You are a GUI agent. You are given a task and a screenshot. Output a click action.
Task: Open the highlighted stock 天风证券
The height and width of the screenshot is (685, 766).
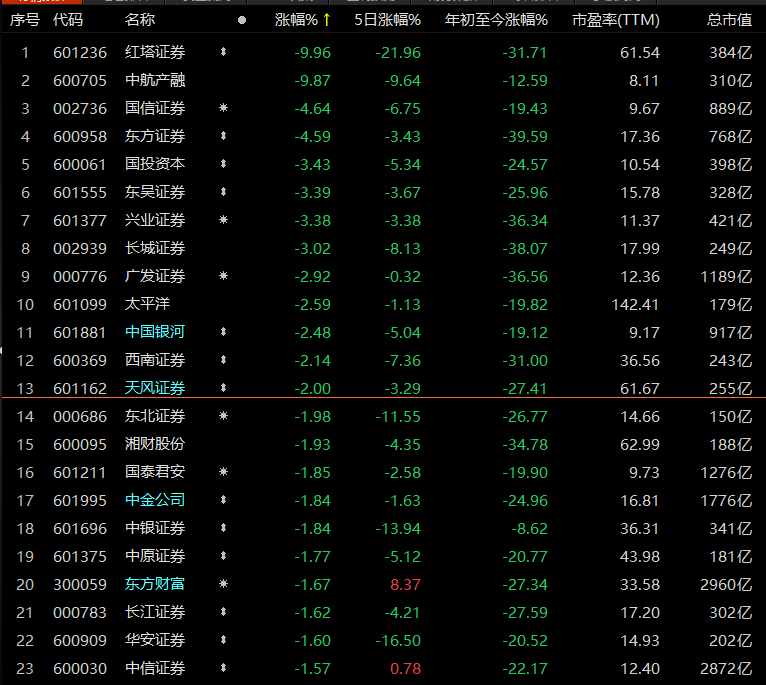click(155, 388)
